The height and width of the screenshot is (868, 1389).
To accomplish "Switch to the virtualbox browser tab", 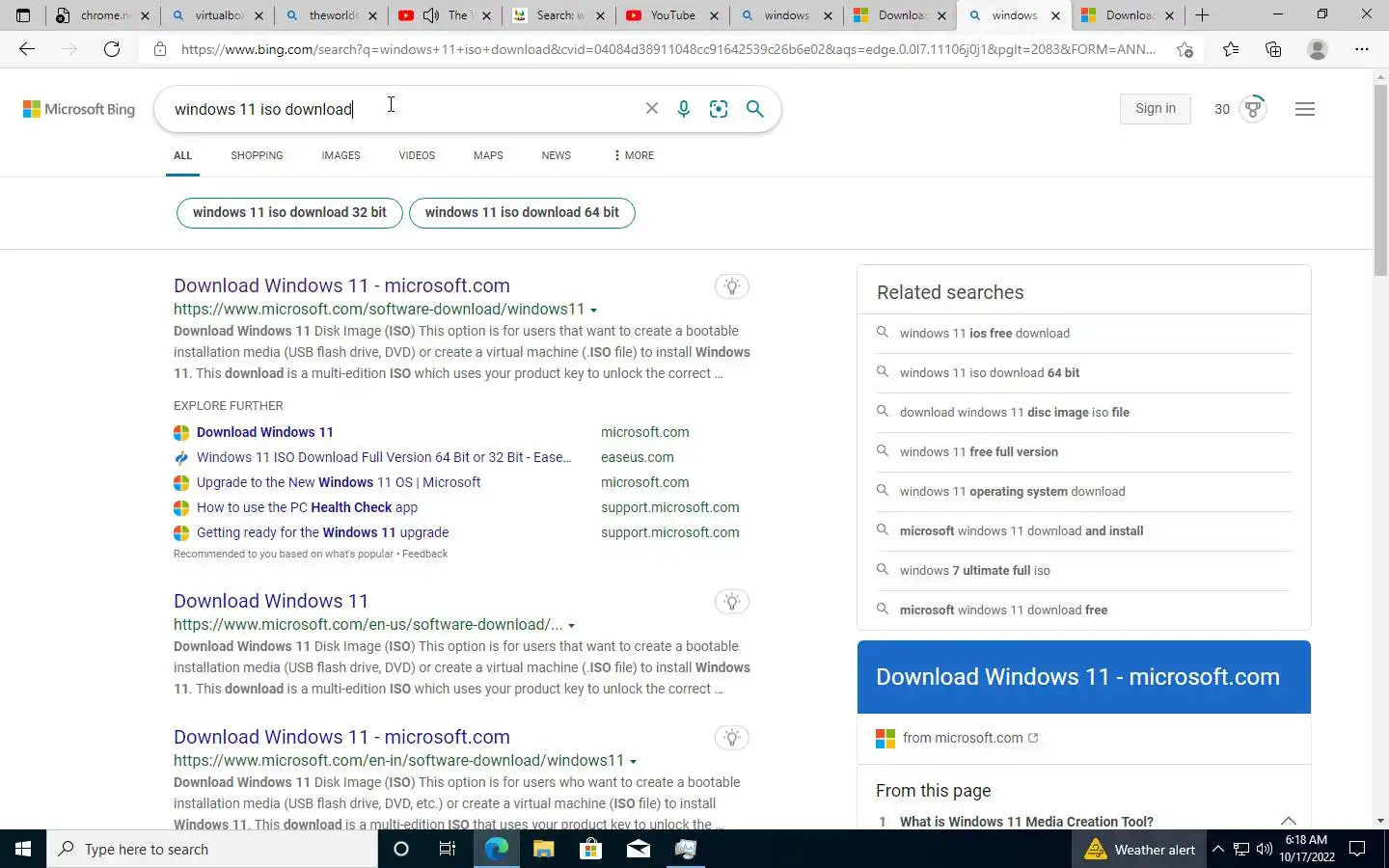I will 218,15.
